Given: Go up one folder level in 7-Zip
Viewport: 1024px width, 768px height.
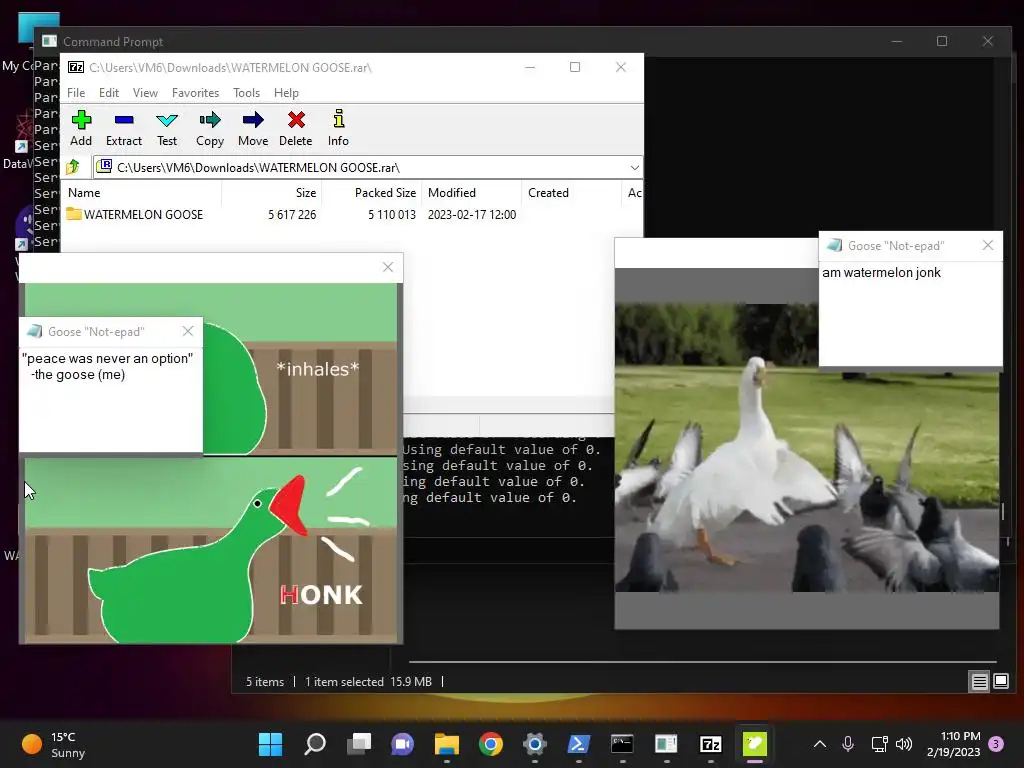Looking at the screenshot, I should point(73,167).
